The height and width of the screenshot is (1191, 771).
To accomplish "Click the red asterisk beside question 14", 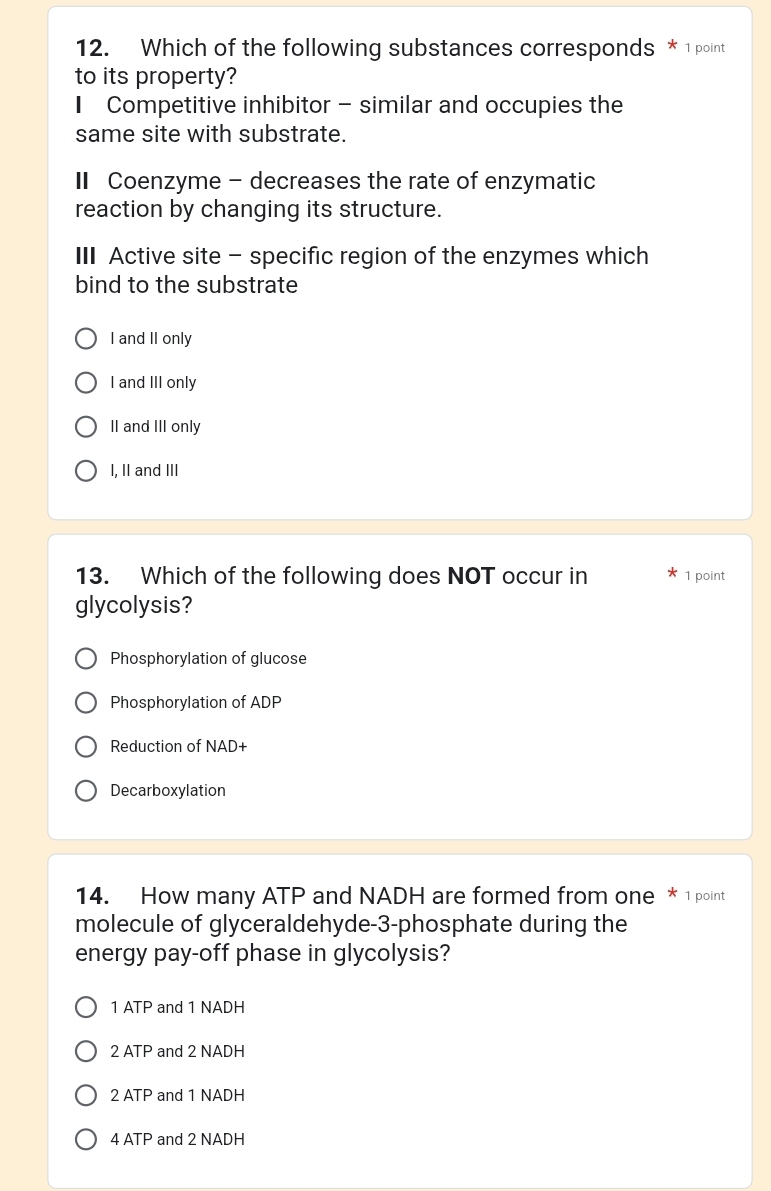I will (x=672, y=895).
